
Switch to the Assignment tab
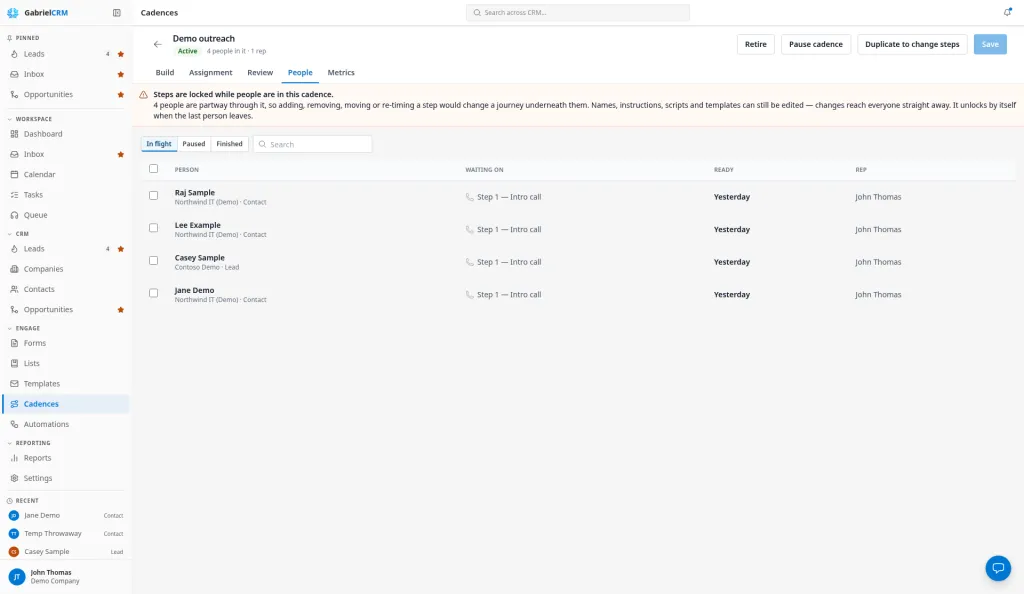tap(210, 72)
